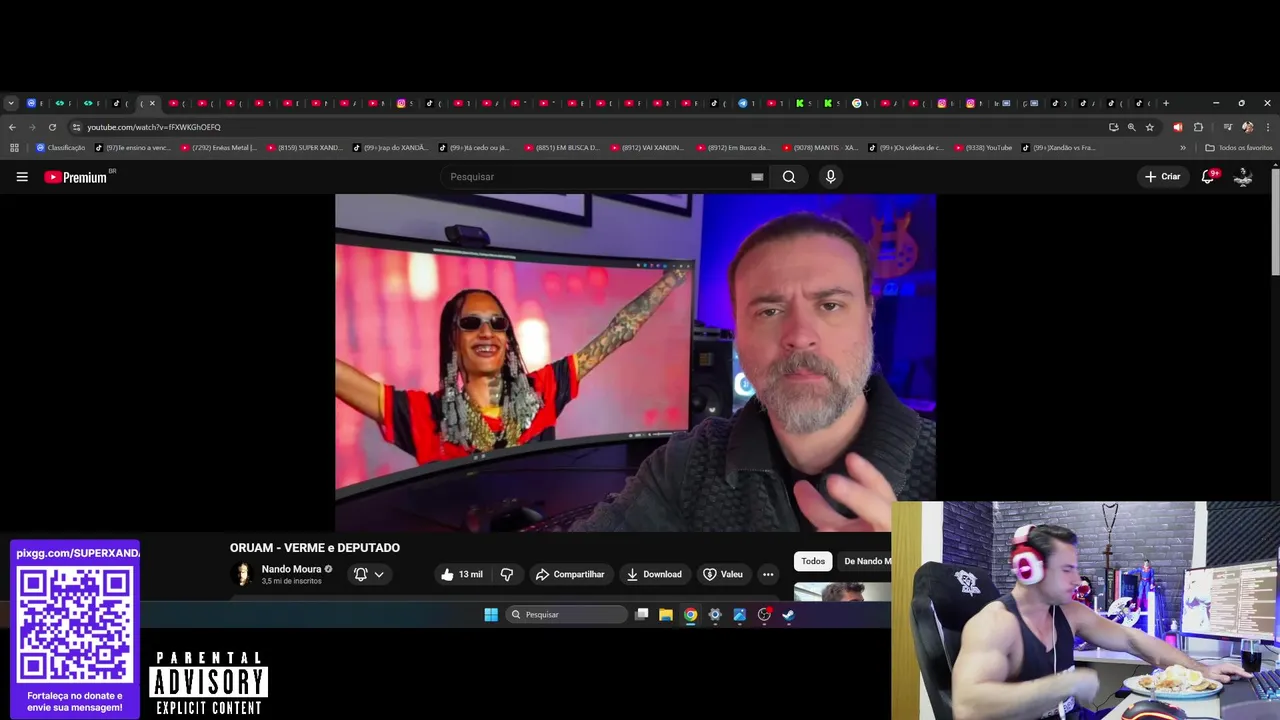Image resolution: width=1280 pixels, height=720 pixels.
Task: Open File Explorer from the taskbar
Action: pos(666,615)
